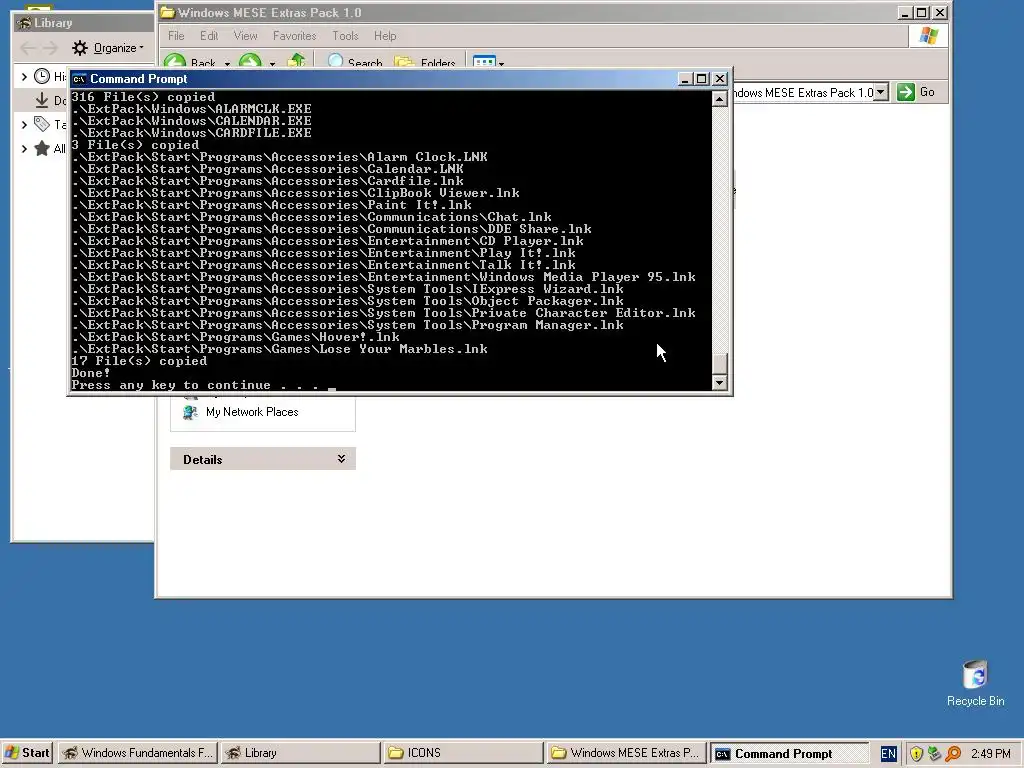Click Library window forward arrow
The image size is (1024, 768).
click(50, 48)
